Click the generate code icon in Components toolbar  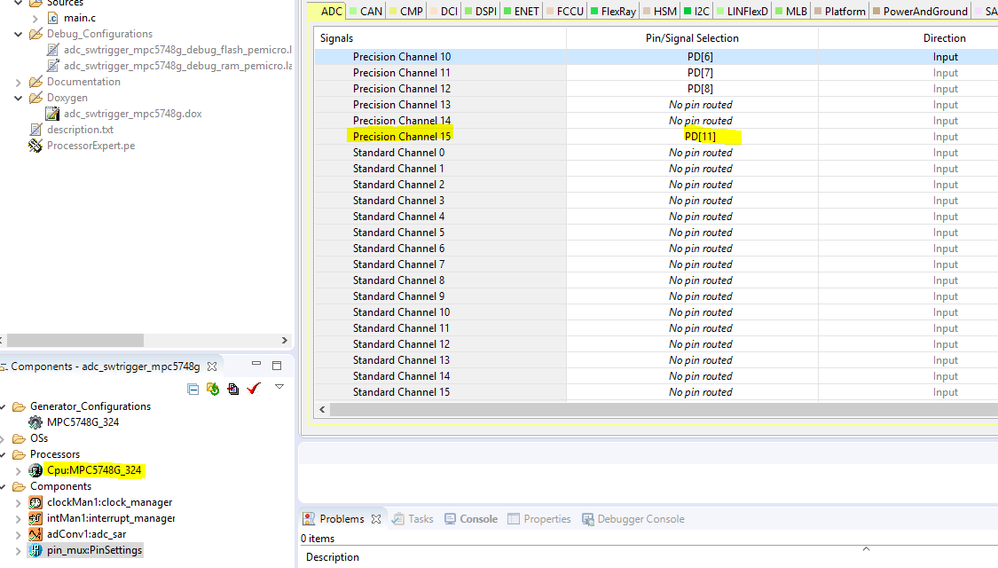pyautogui.click(x=233, y=388)
